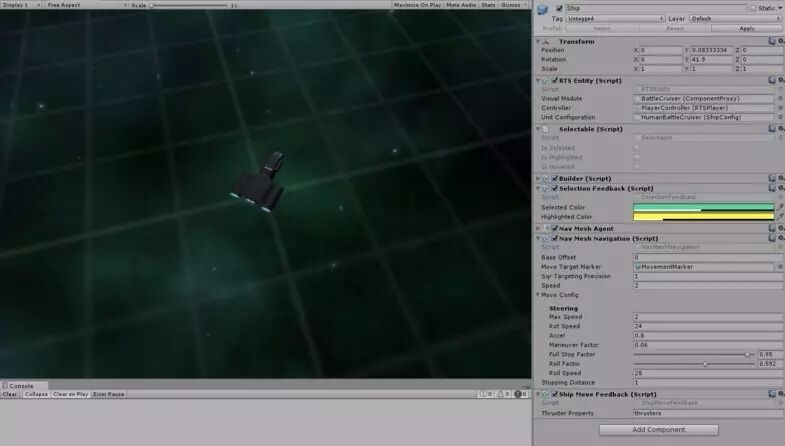
Task: Click object picker circle beside Unit Configuration field
Action: tap(780, 117)
